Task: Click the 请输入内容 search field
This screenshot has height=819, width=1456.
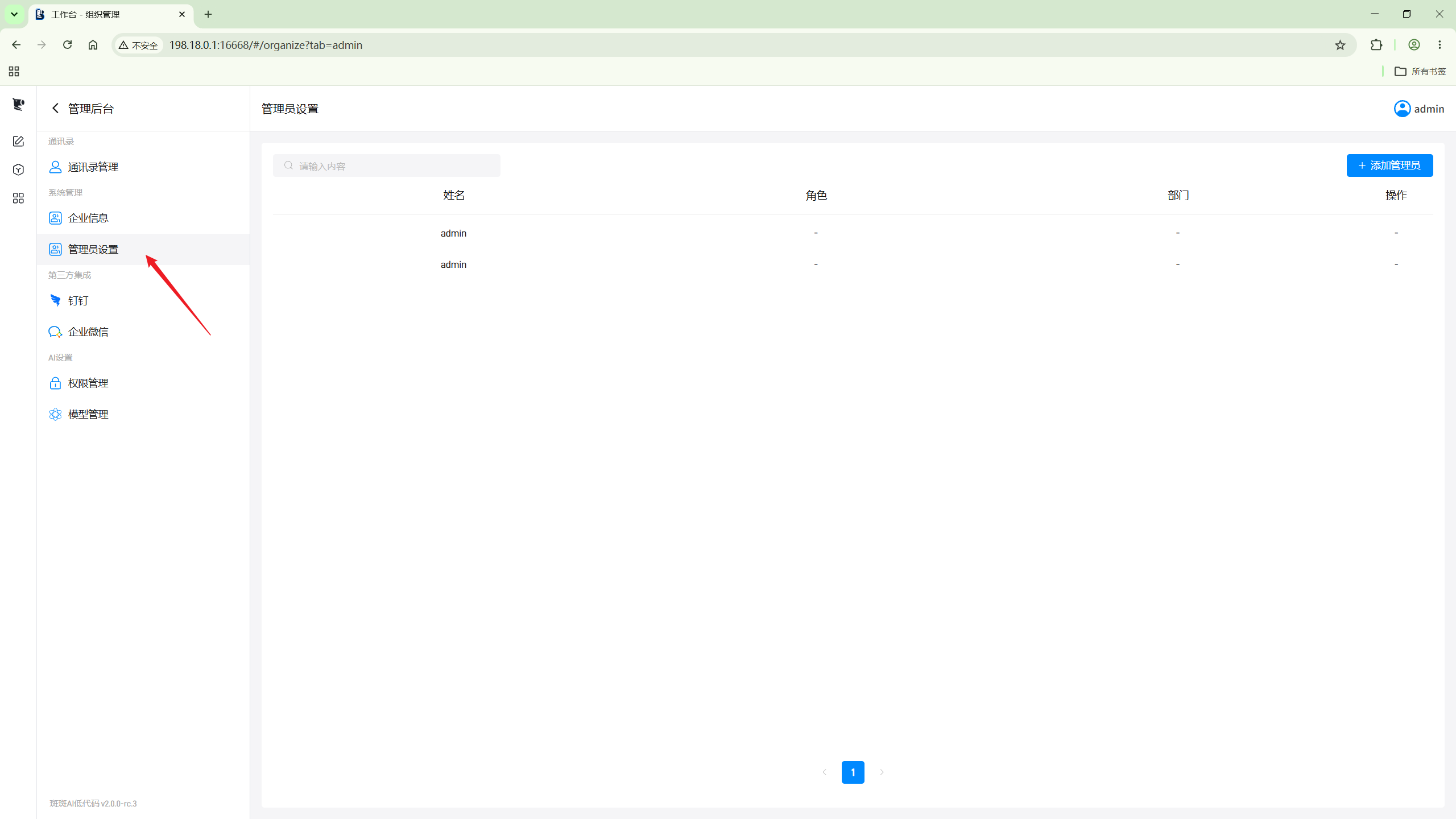Action: (x=387, y=166)
